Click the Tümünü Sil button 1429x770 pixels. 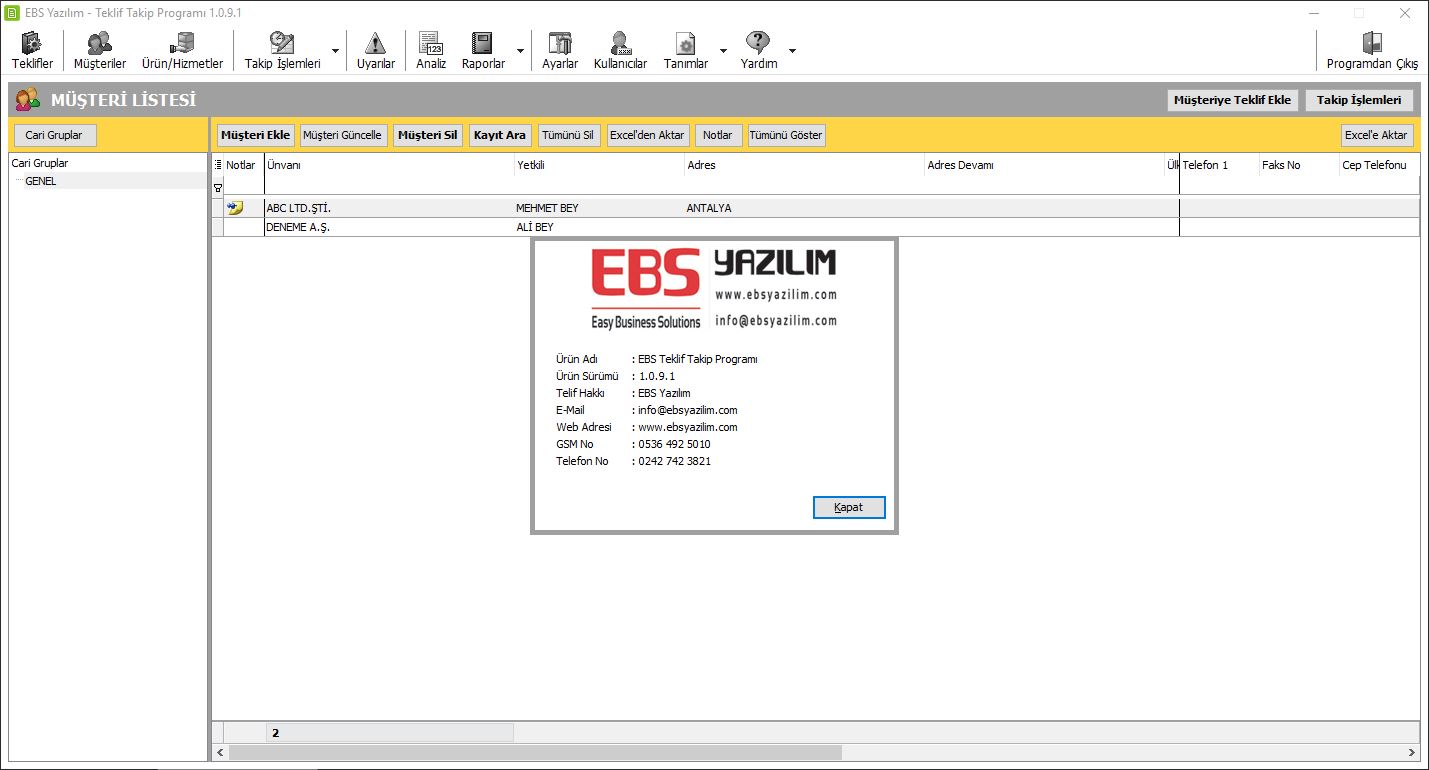tap(568, 135)
